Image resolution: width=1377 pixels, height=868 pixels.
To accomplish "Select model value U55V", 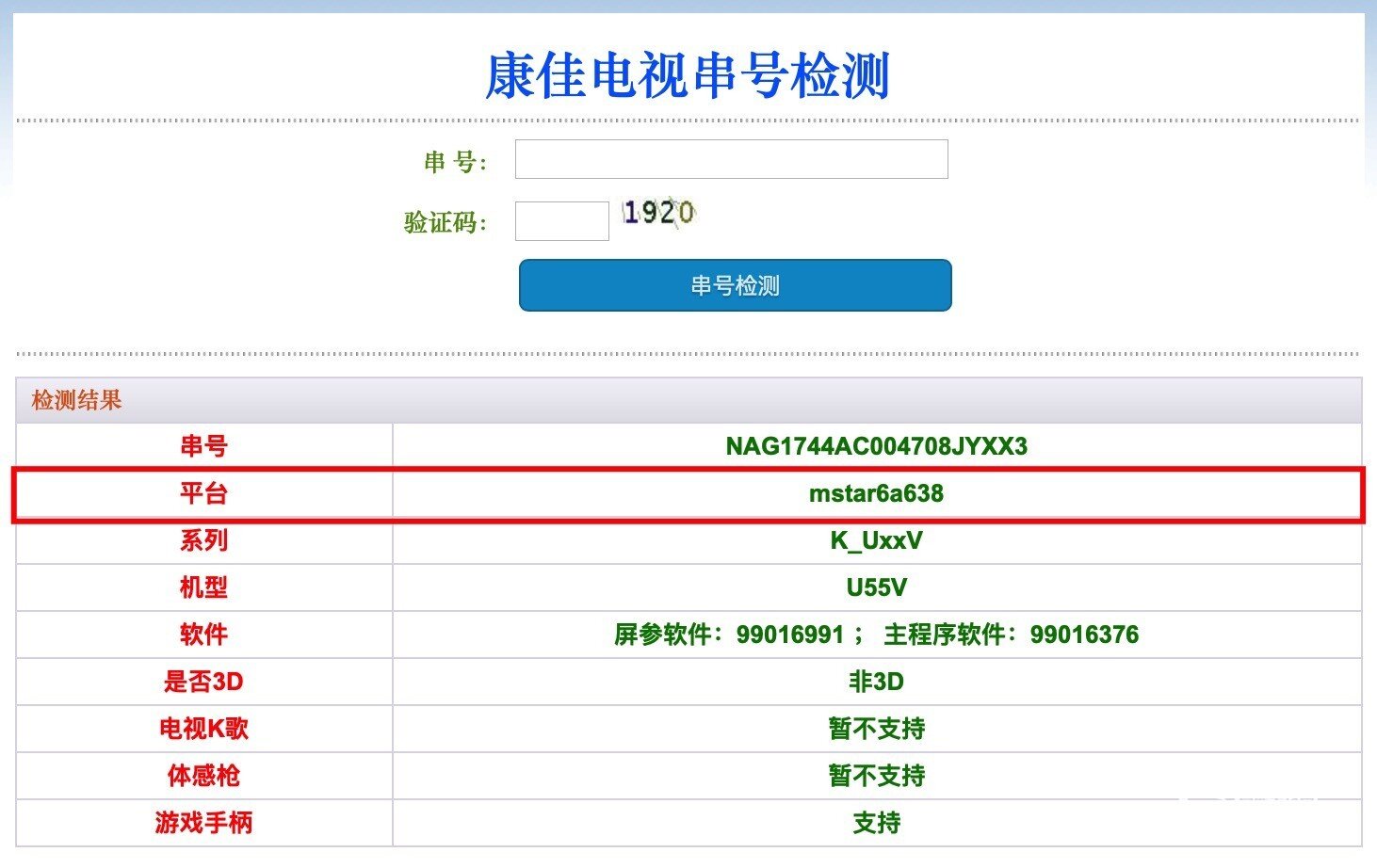I will (877, 587).
